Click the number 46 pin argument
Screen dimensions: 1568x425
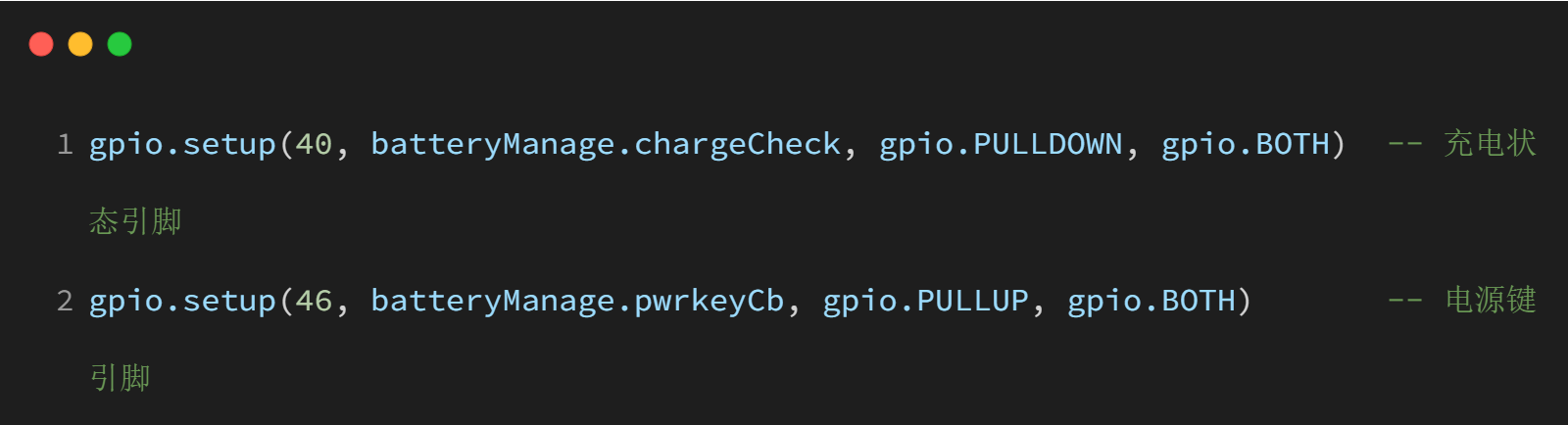pyautogui.click(x=314, y=302)
